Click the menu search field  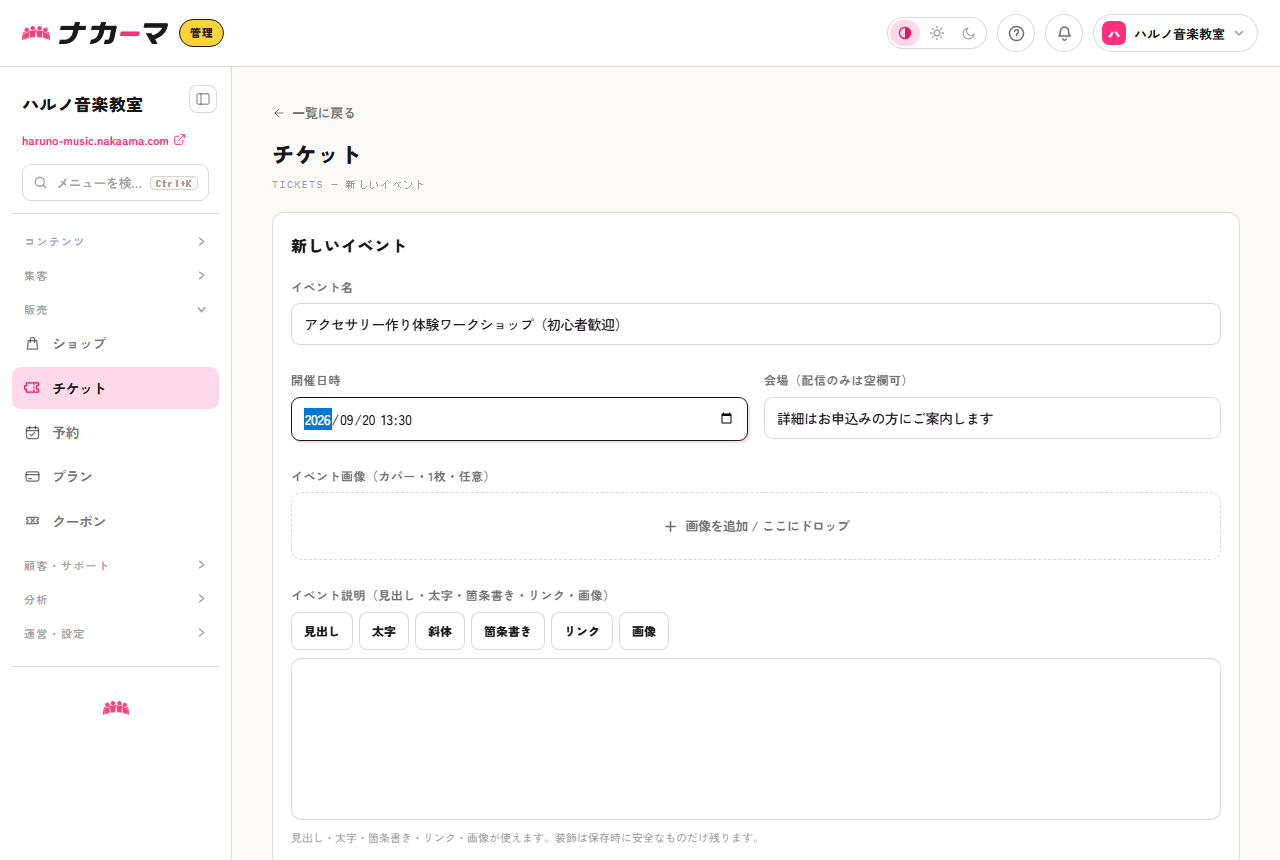coord(115,183)
